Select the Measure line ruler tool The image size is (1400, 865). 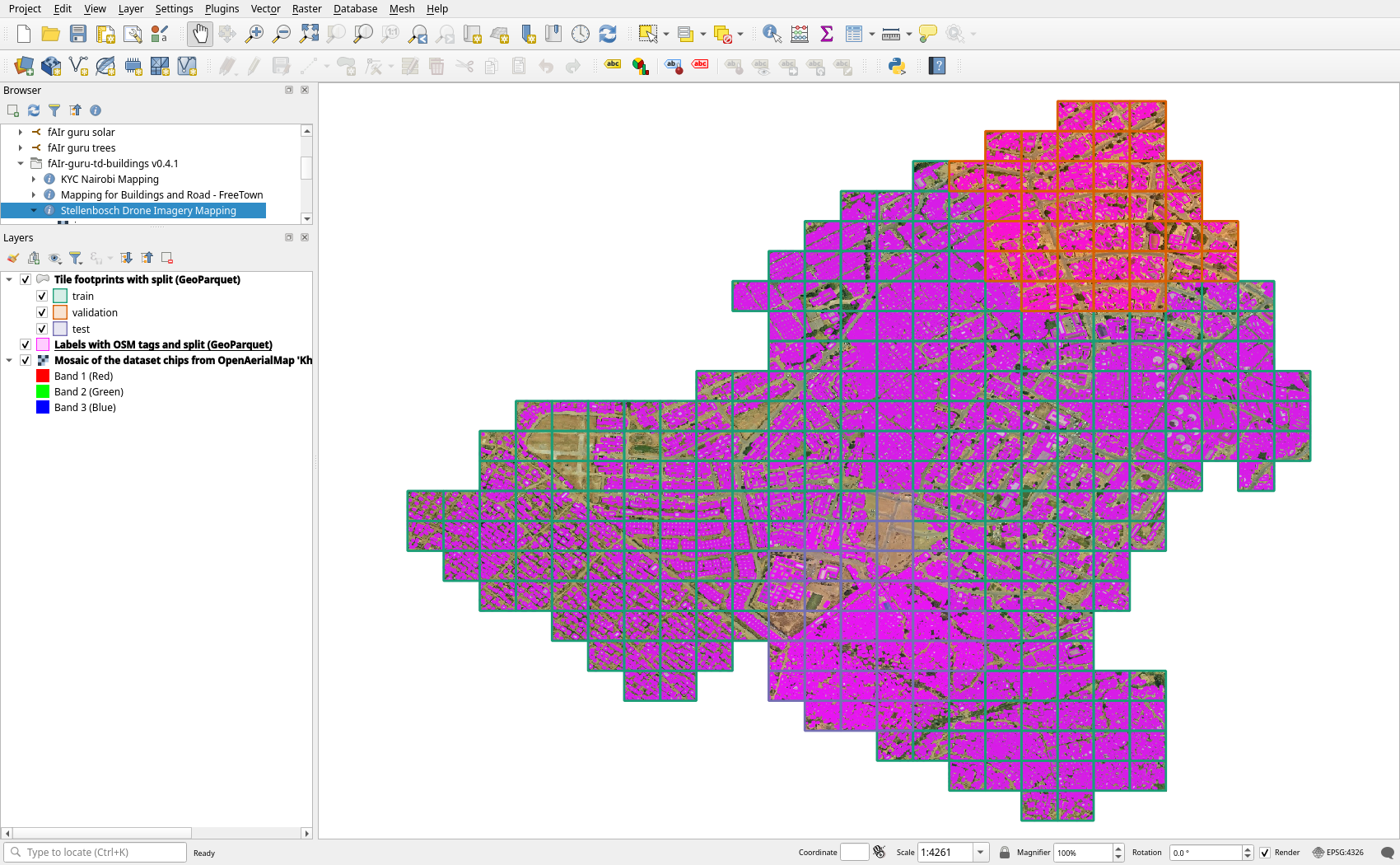point(890,34)
